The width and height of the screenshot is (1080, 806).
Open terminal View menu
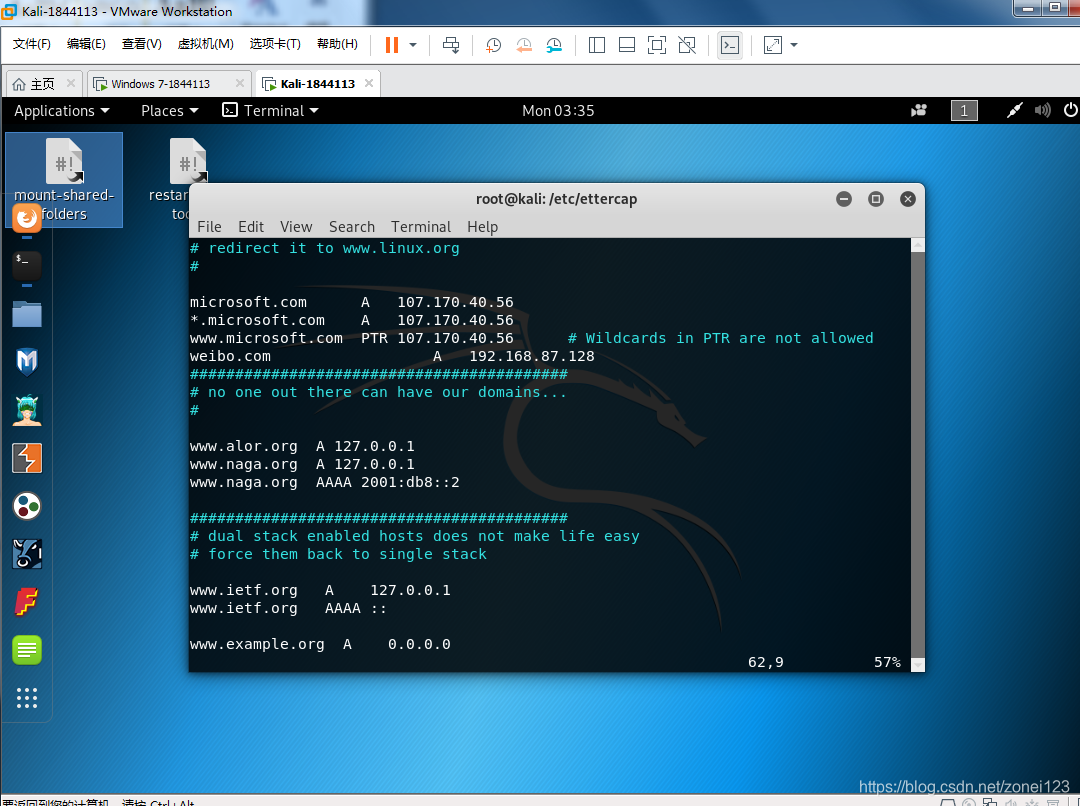pos(296,227)
